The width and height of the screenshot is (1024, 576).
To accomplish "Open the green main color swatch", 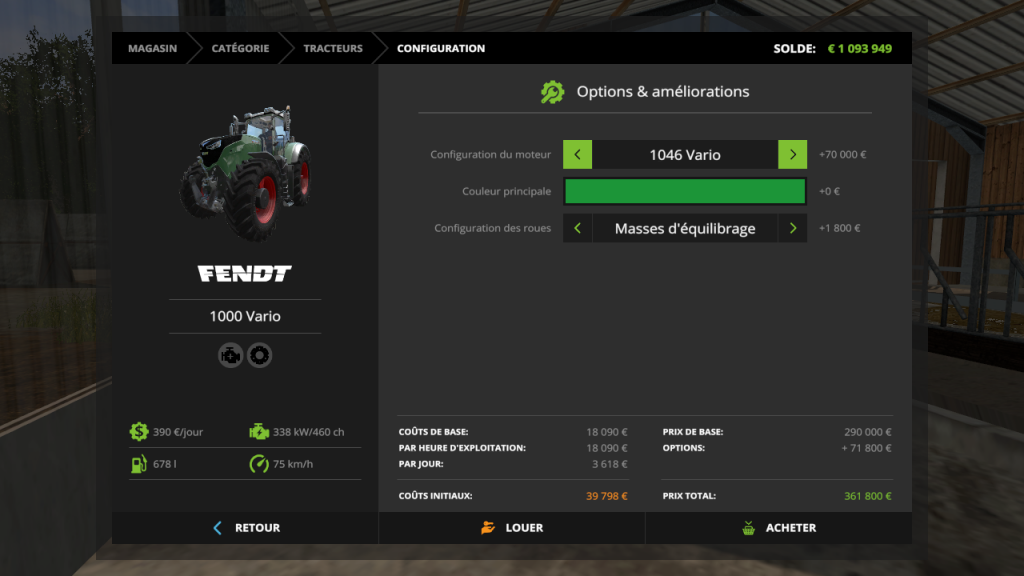I will (x=684, y=191).
